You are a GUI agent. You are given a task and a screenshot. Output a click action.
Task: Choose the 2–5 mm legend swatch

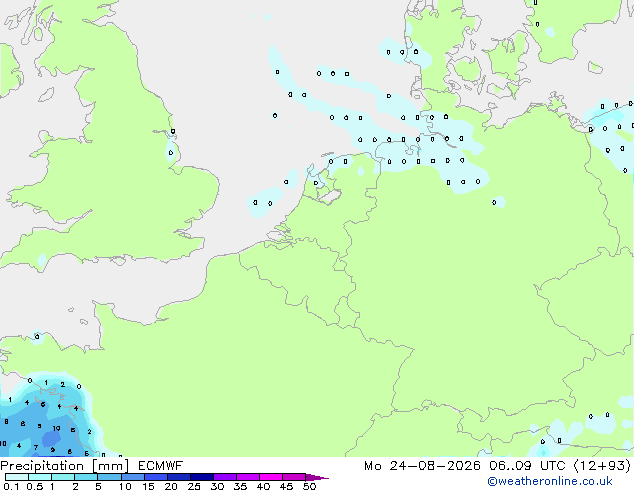[86, 477]
